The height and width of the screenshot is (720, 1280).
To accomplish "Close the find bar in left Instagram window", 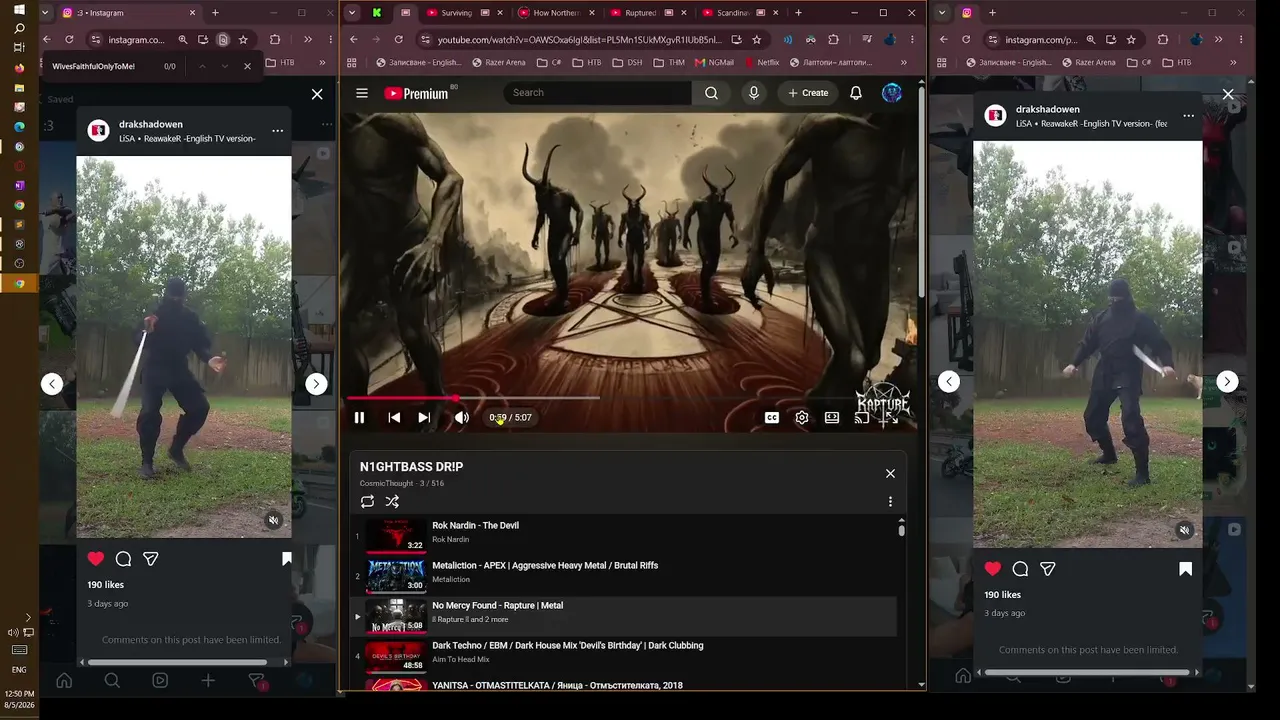I will [x=247, y=66].
